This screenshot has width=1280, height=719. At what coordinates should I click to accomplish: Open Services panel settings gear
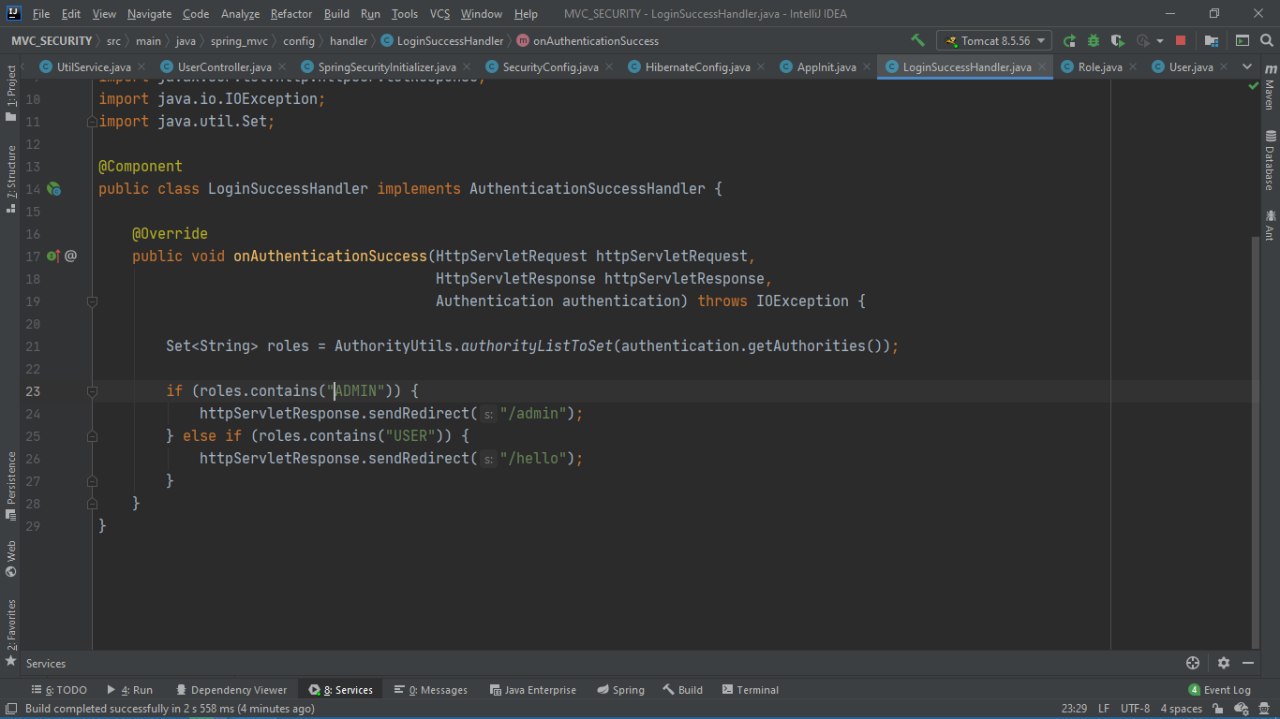click(1223, 663)
